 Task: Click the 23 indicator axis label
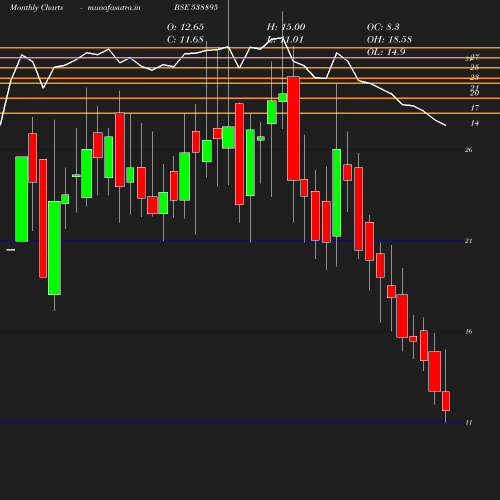(x=475, y=77)
